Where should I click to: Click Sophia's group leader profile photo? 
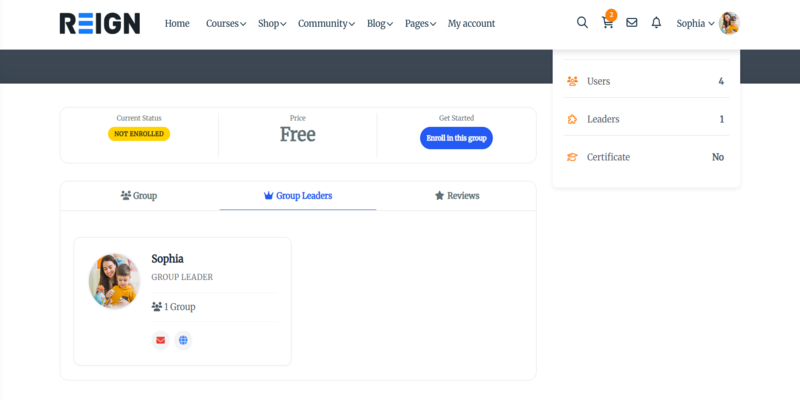(114, 281)
